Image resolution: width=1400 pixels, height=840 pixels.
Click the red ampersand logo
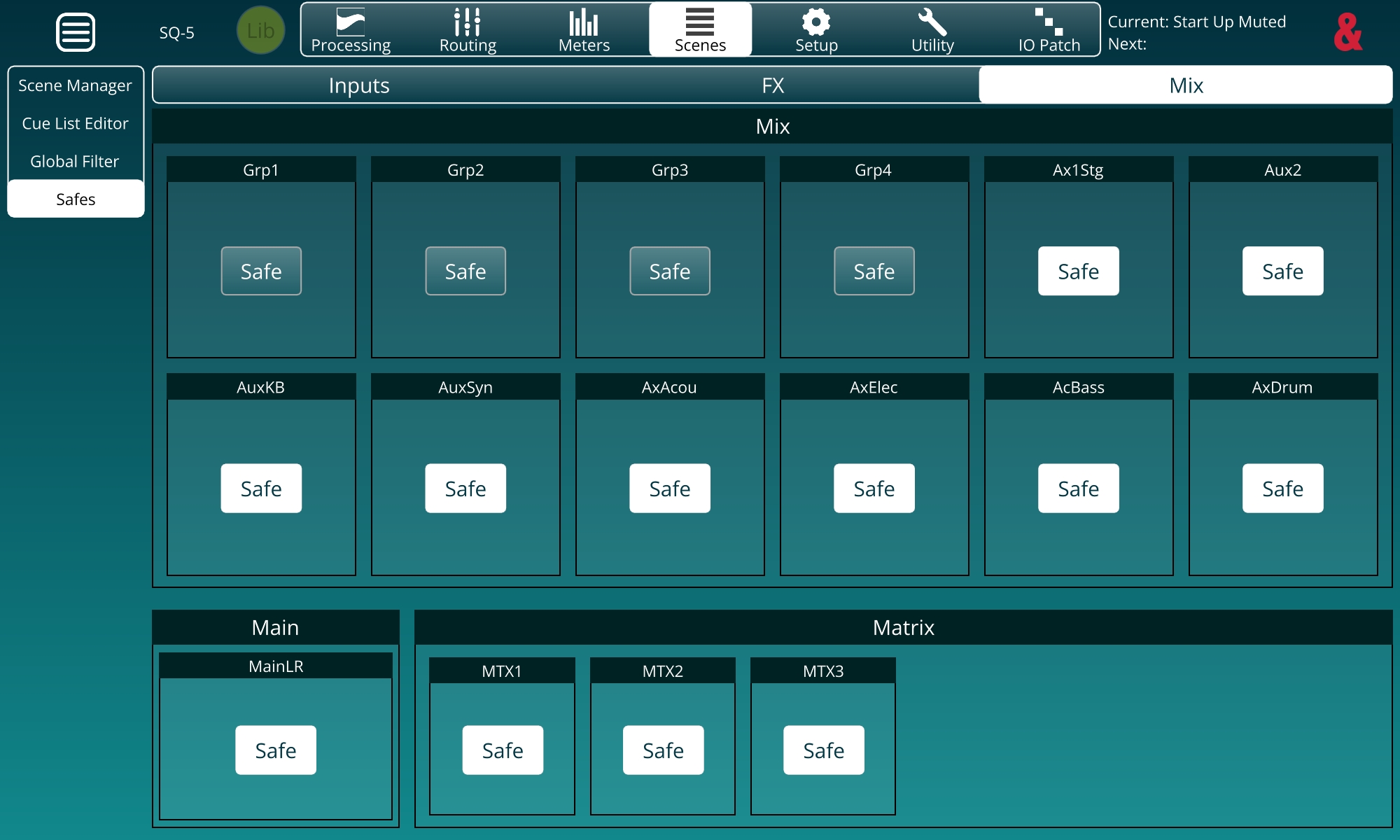[x=1347, y=32]
